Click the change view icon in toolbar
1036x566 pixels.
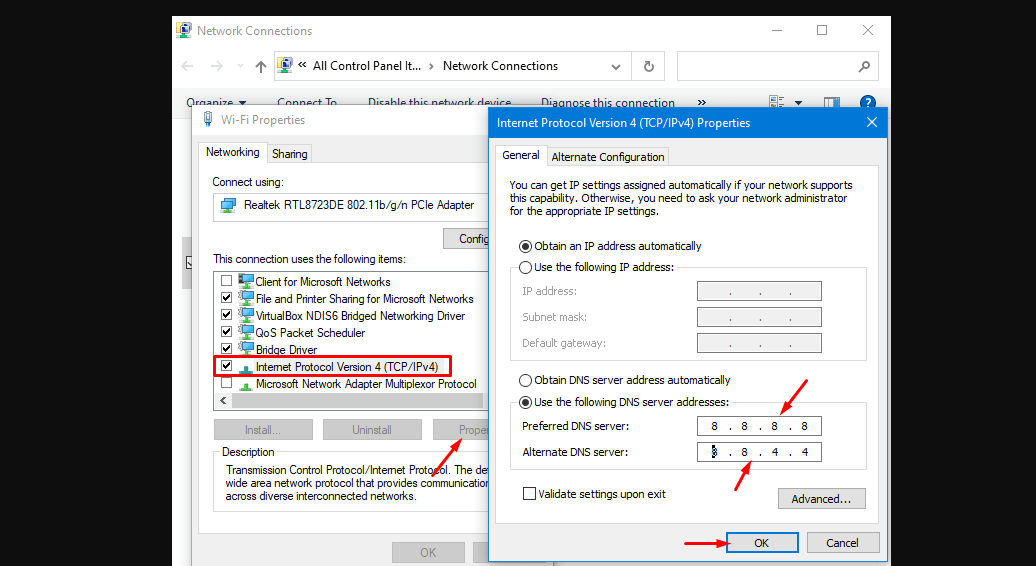click(777, 102)
